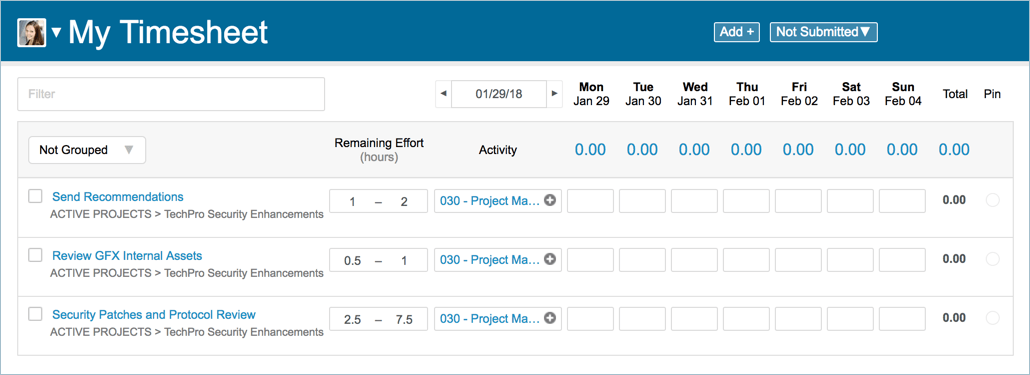Check the Send Recommendations checkbox
This screenshot has height=375, width=1030.
point(35,196)
